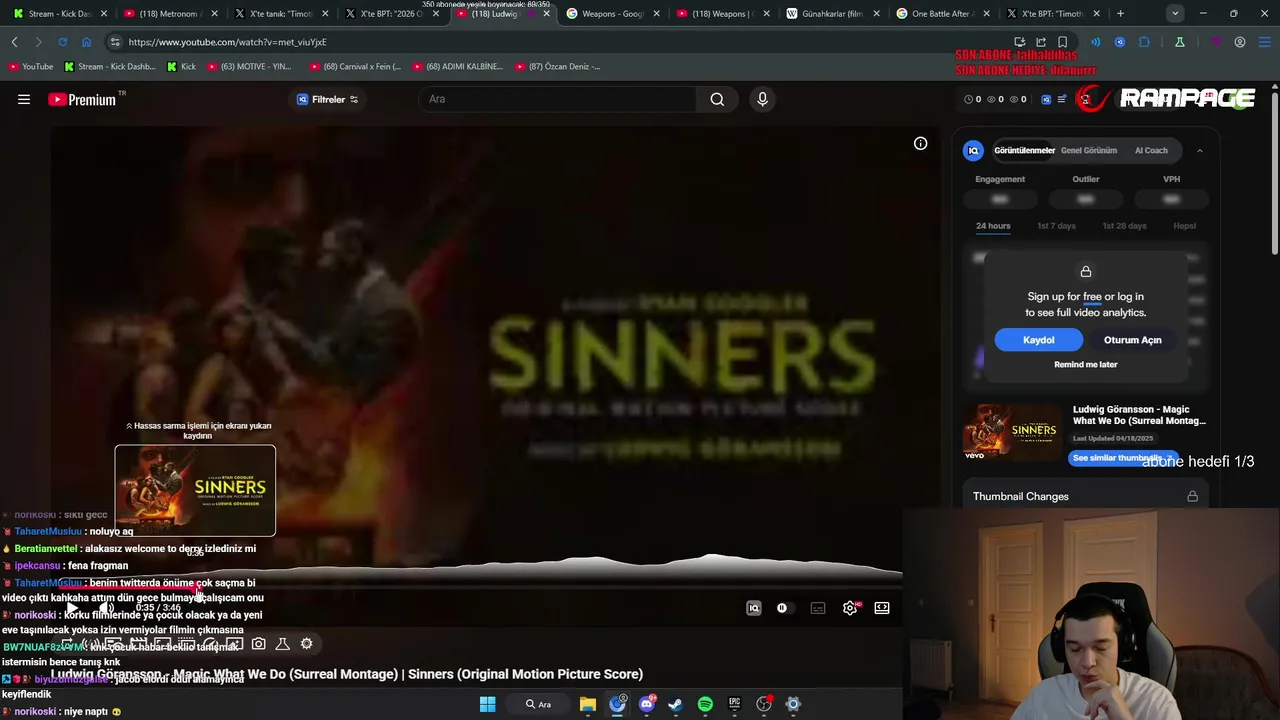Open Özcan Deniz bookmark
Viewport: 1280px width, 720px height.
557,66
